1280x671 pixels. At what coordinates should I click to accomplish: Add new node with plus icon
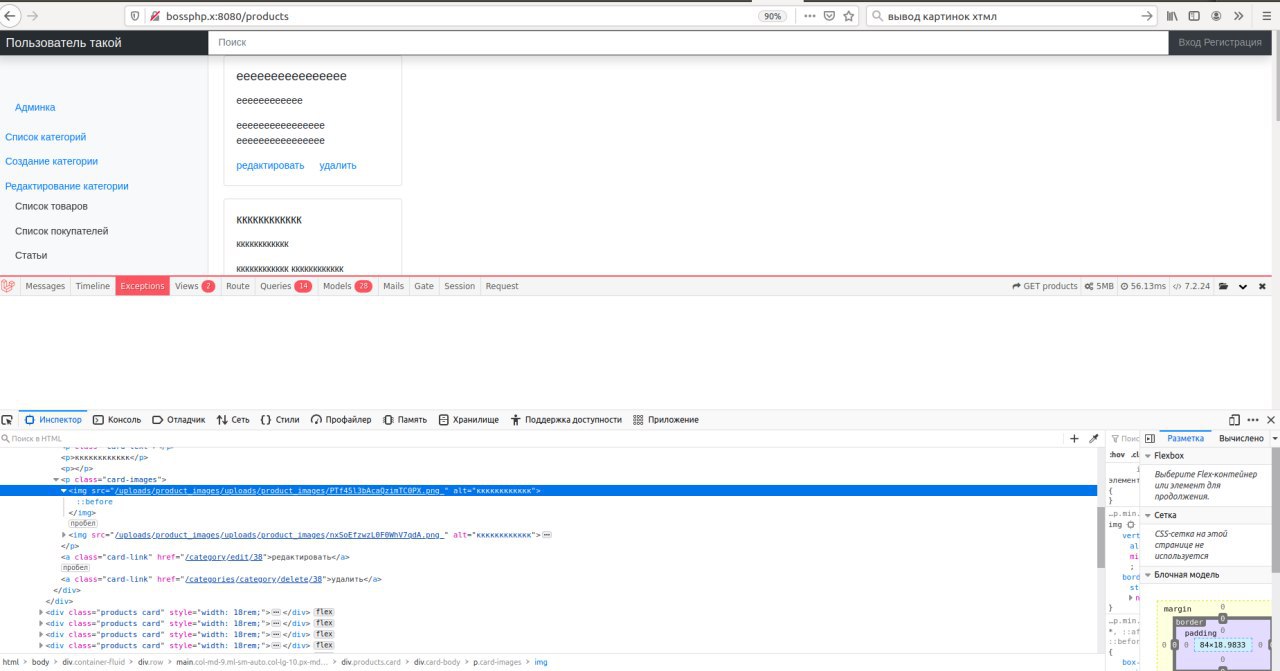(x=1075, y=439)
